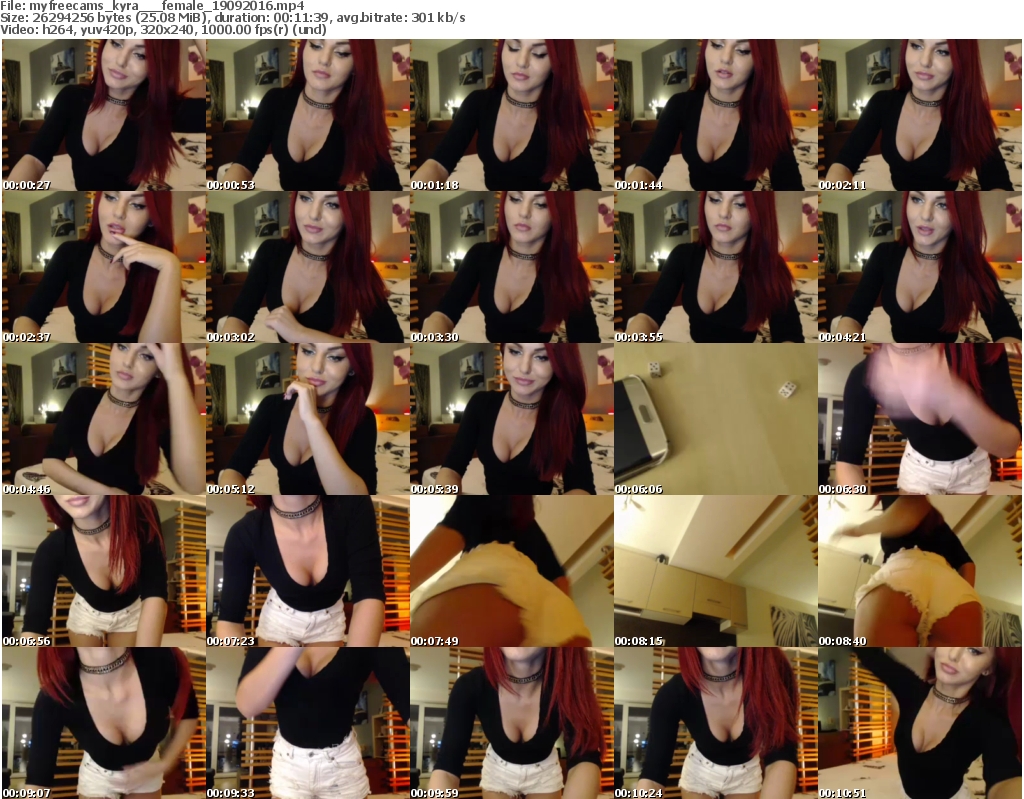Select the thumbnail stamped 00:02:11

click(920, 115)
